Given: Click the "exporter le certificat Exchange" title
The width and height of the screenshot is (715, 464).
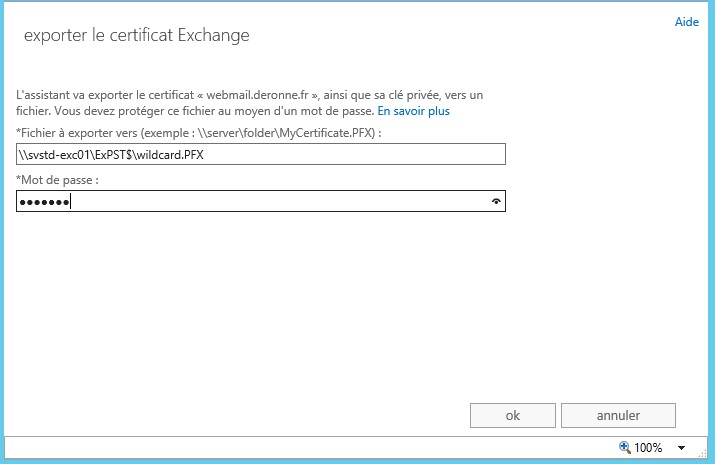Looking at the screenshot, I should (137, 36).
